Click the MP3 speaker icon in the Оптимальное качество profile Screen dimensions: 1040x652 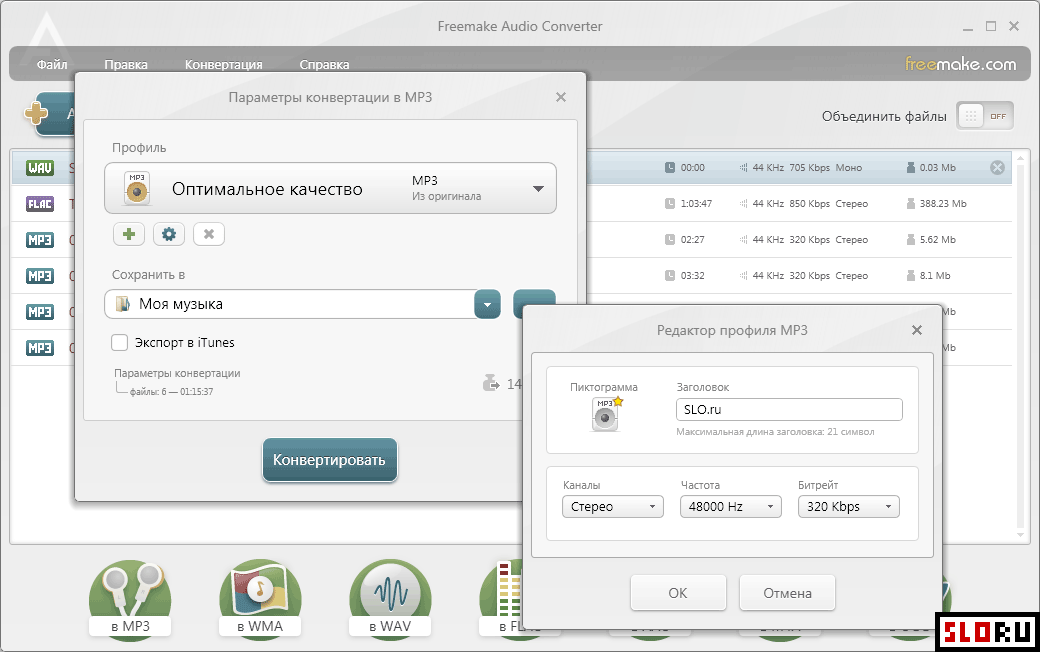(137, 188)
